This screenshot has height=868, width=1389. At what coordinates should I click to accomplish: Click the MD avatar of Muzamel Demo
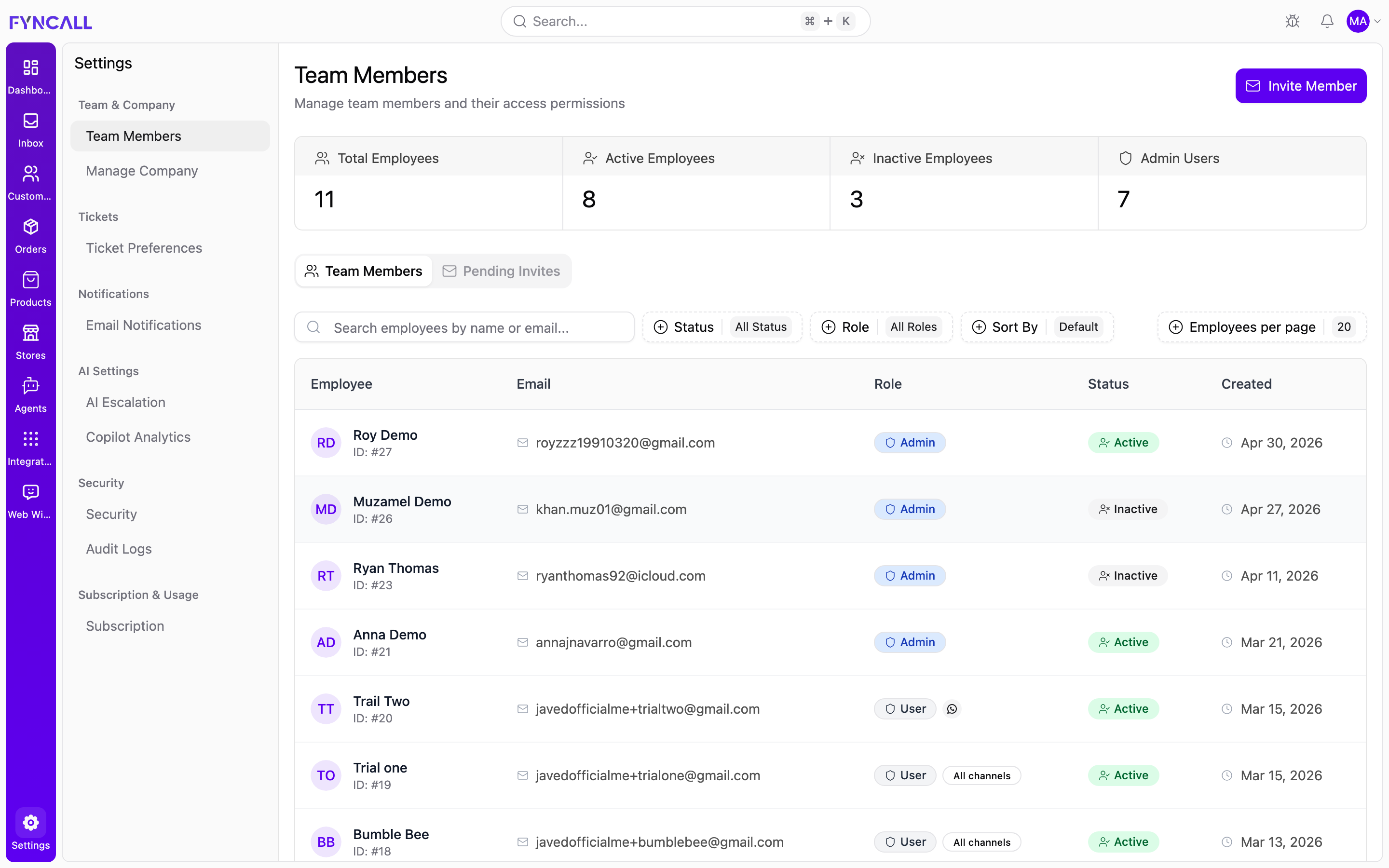(326, 509)
